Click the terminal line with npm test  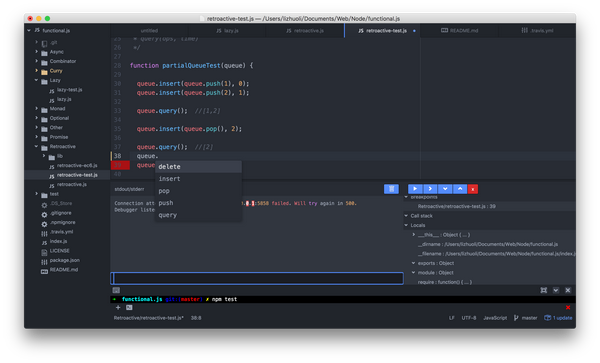[x=343, y=300]
